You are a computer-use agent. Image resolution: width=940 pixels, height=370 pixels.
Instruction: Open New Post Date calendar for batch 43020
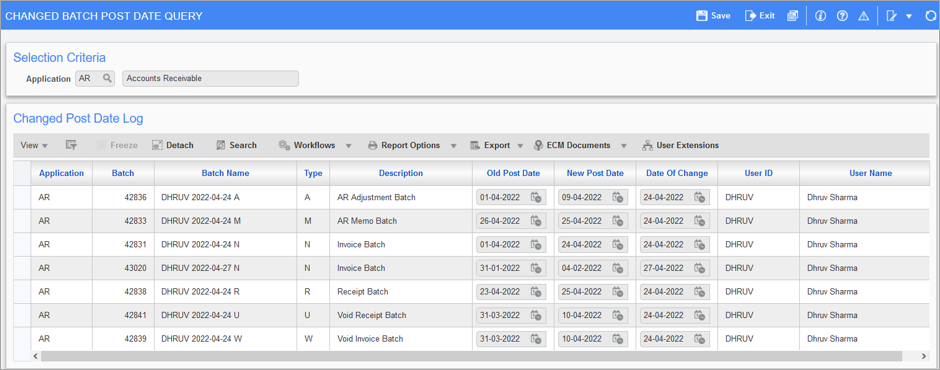click(x=617, y=268)
